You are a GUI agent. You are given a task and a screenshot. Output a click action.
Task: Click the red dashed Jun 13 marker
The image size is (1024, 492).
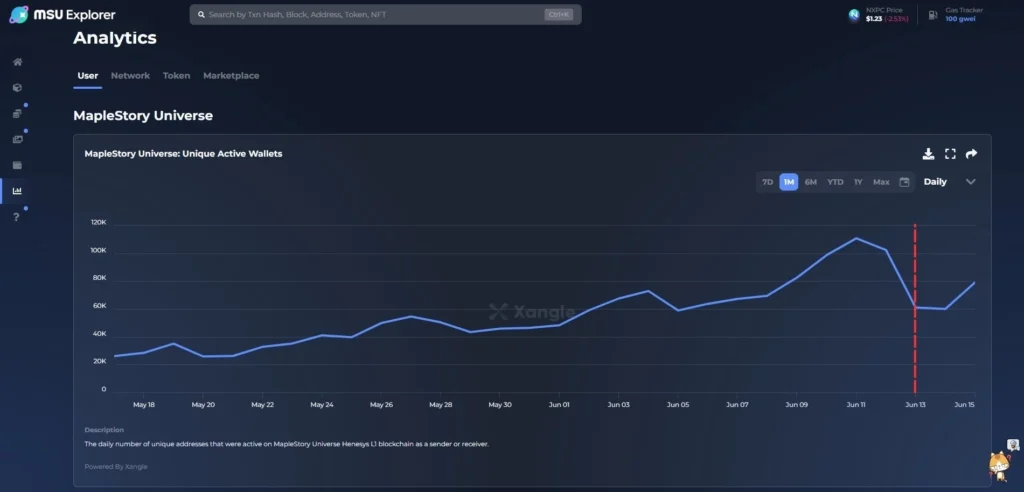[915, 308]
